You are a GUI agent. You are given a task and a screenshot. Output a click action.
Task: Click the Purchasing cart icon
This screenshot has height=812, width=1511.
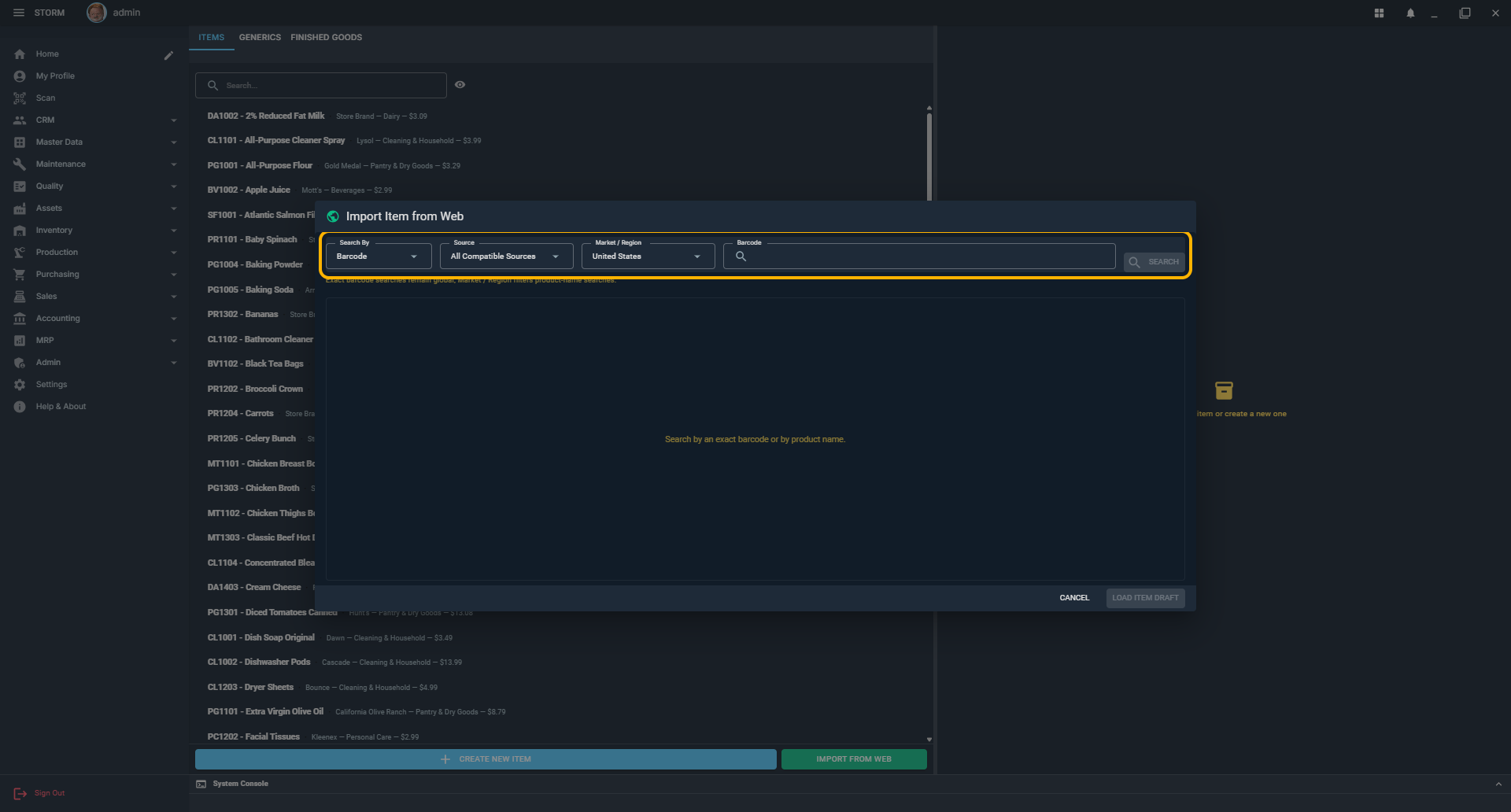click(20, 275)
